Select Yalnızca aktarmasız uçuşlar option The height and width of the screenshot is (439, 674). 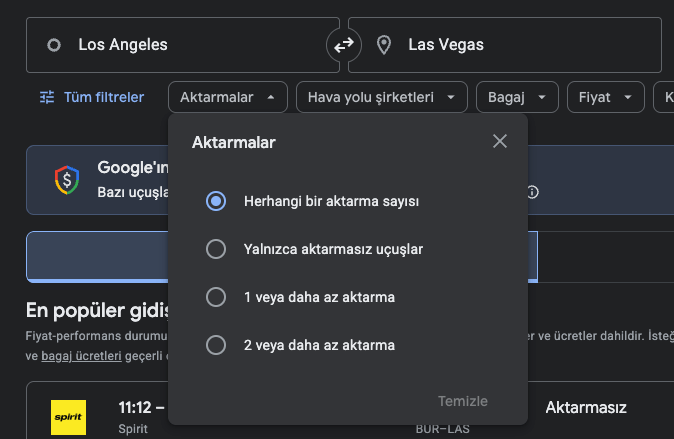click(215, 249)
